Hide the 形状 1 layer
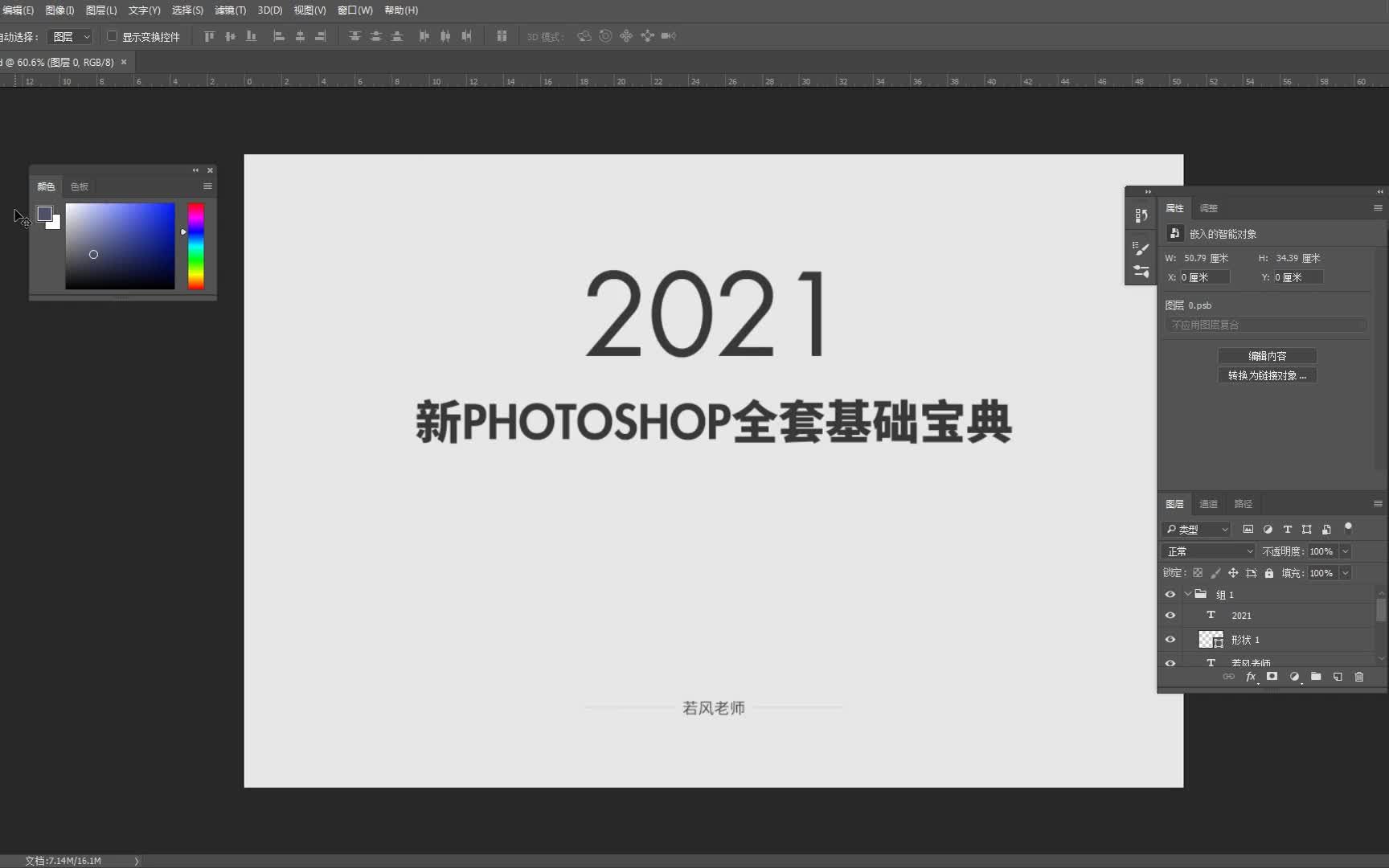1389x868 pixels. coord(1170,640)
